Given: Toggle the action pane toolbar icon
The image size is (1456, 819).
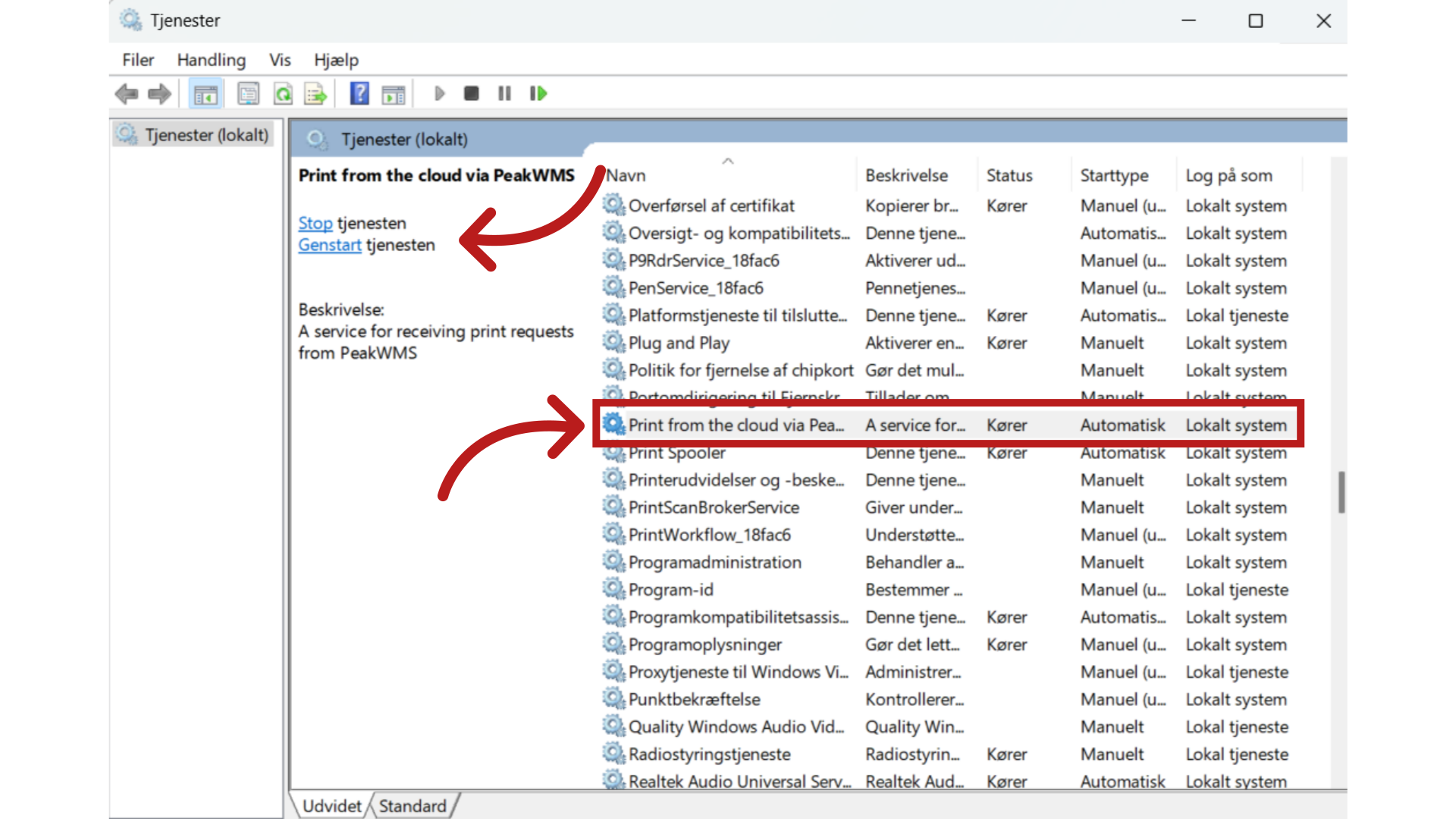Looking at the screenshot, I should pyautogui.click(x=393, y=94).
